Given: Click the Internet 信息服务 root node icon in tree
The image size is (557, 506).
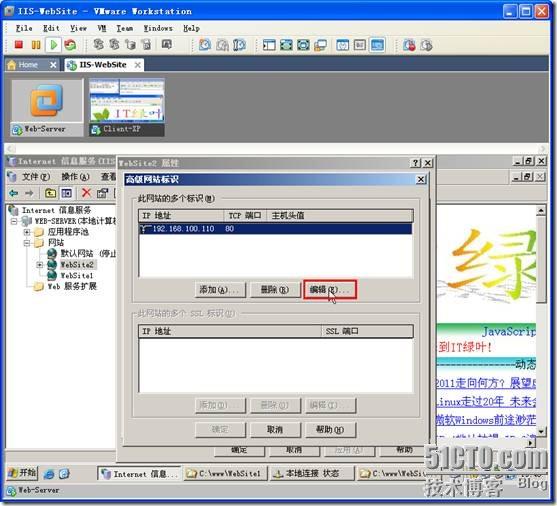Looking at the screenshot, I should coord(13,210).
